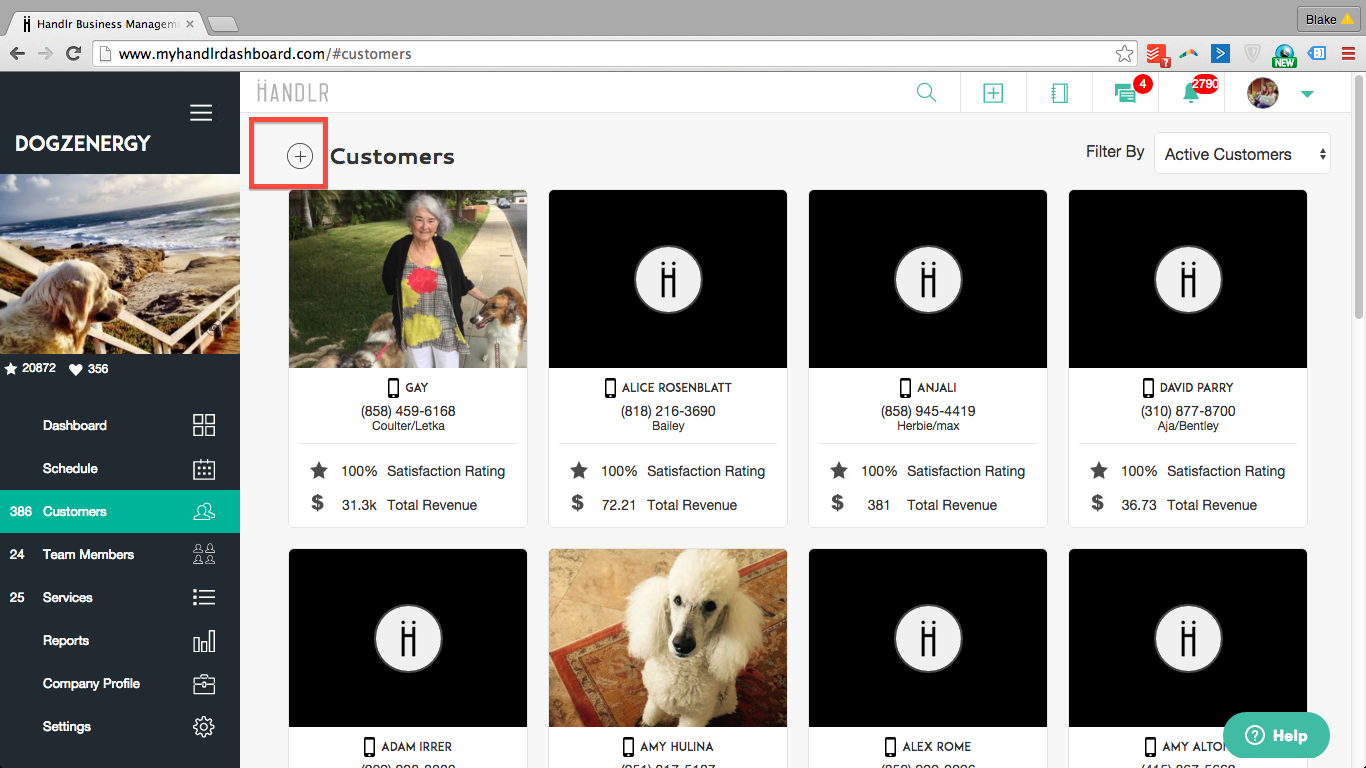1366x768 pixels.
Task: Open Schedule in the sidebar
Action: point(70,468)
